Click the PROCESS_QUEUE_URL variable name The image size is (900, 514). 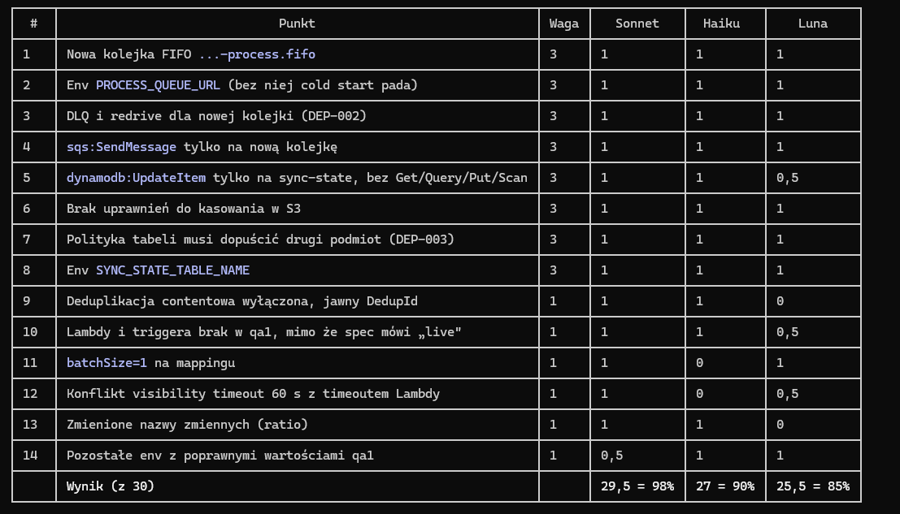click(158, 85)
